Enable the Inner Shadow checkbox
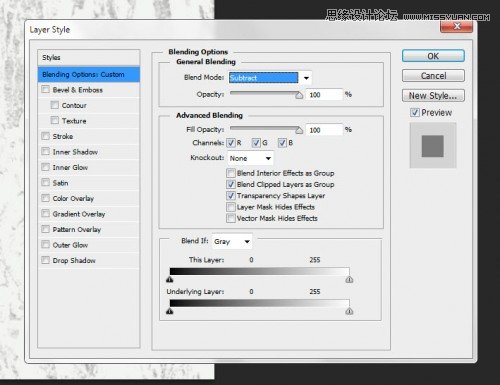This screenshot has width=500, height=385. click(45, 152)
